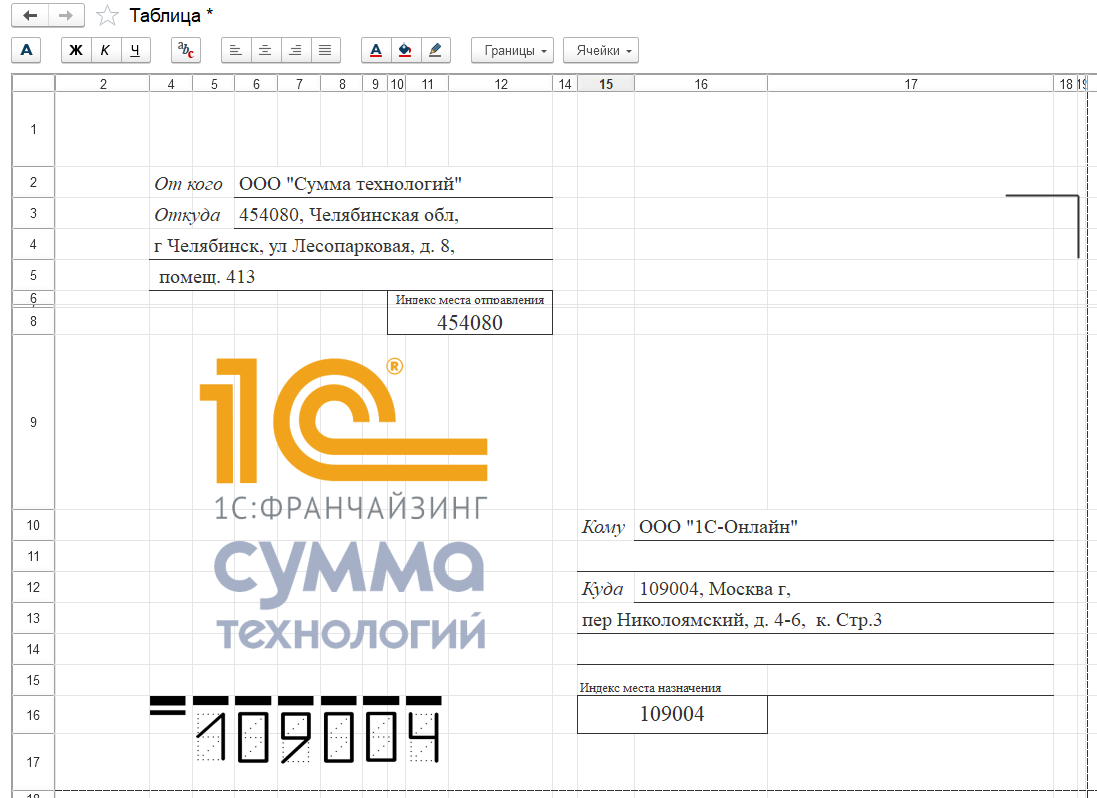The image size is (1097, 798).
Task: Select column header 15
Action: [605, 84]
